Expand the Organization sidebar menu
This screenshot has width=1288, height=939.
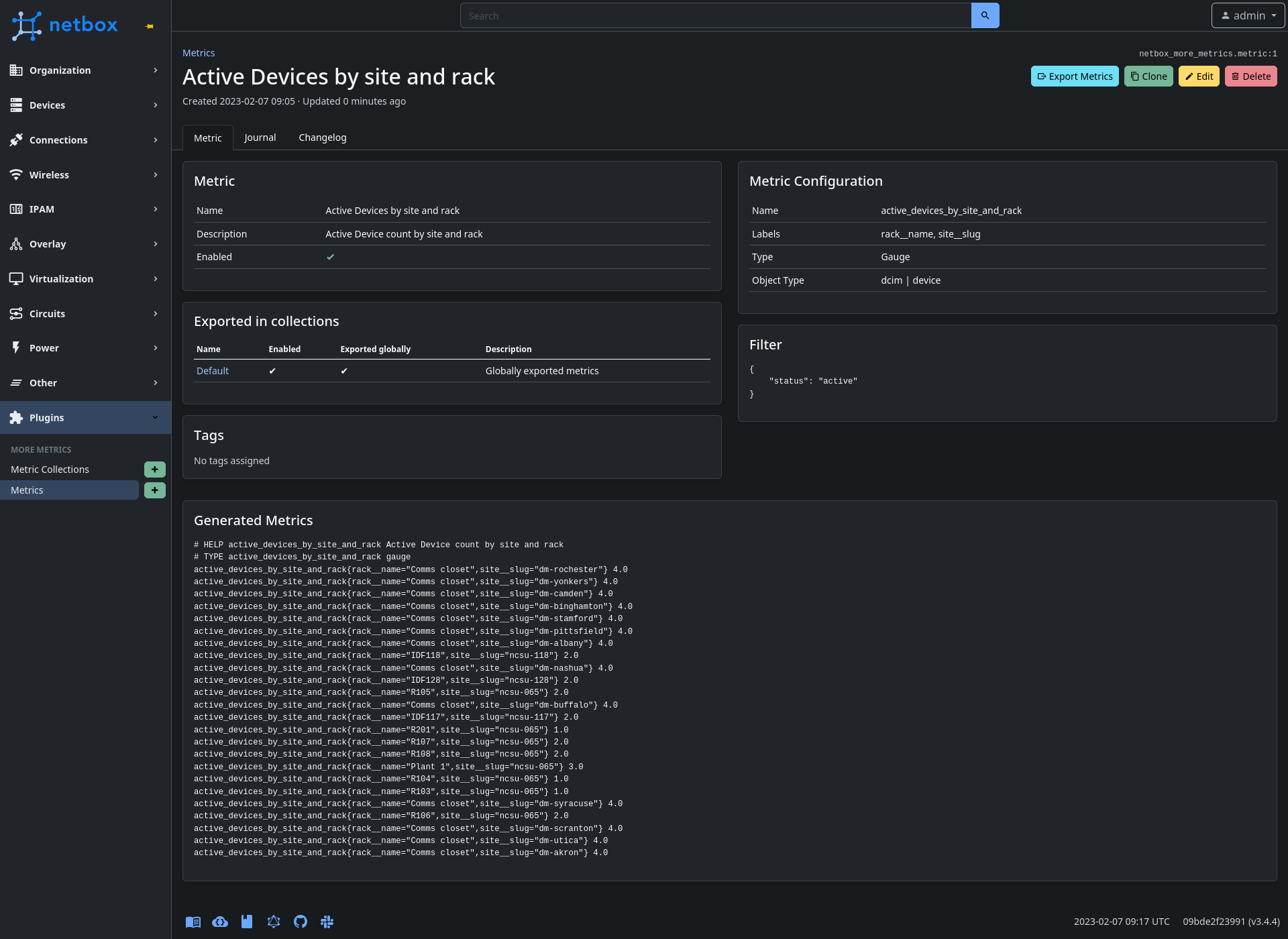click(x=85, y=70)
